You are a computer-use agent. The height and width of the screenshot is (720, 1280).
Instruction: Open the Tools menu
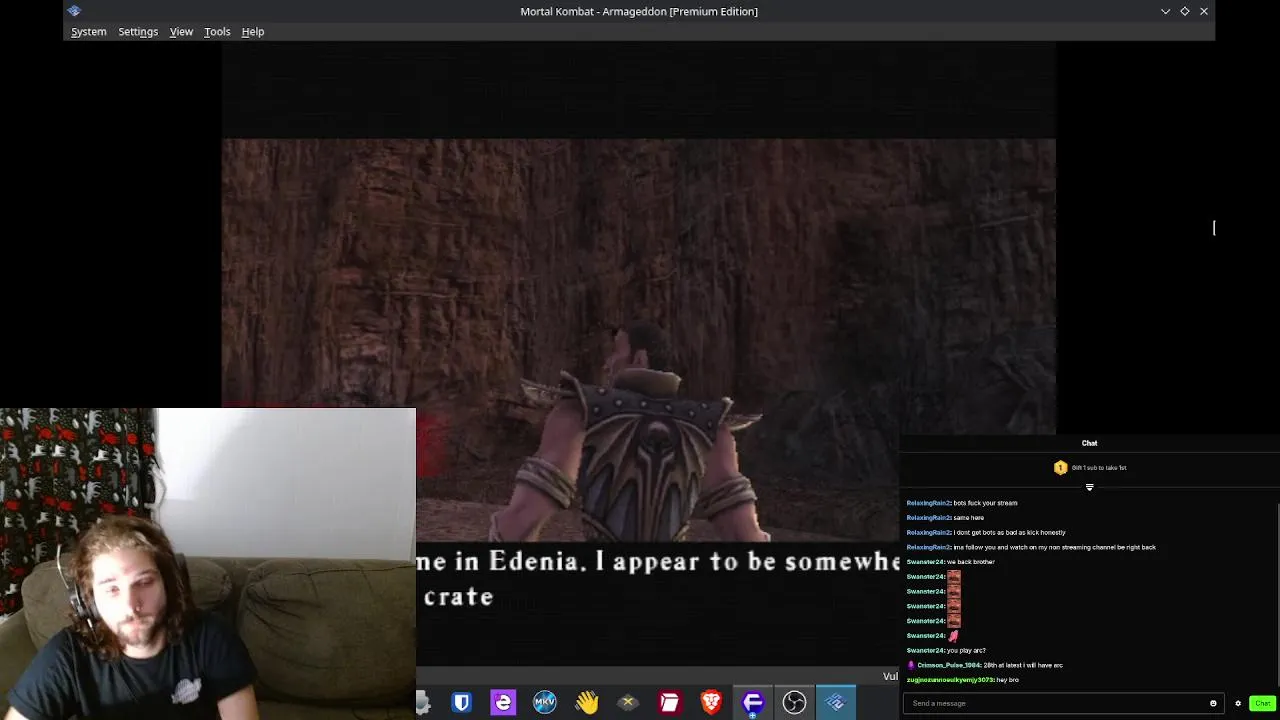click(217, 32)
